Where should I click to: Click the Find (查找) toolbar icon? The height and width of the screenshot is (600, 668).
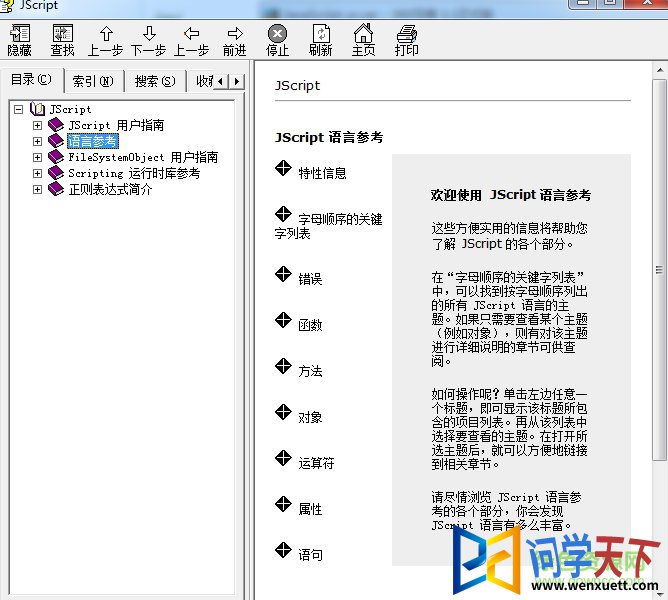[x=63, y=33]
